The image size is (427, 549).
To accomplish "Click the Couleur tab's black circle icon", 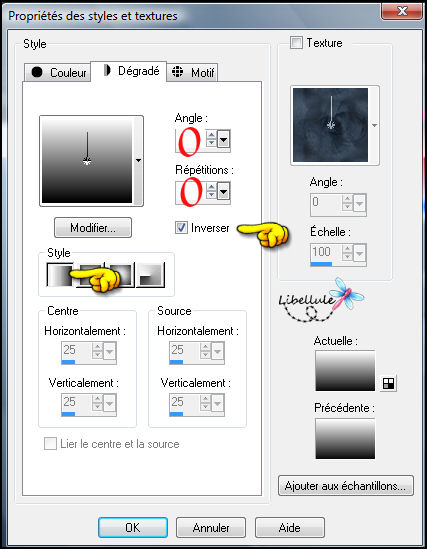I will [x=37, y=72].
